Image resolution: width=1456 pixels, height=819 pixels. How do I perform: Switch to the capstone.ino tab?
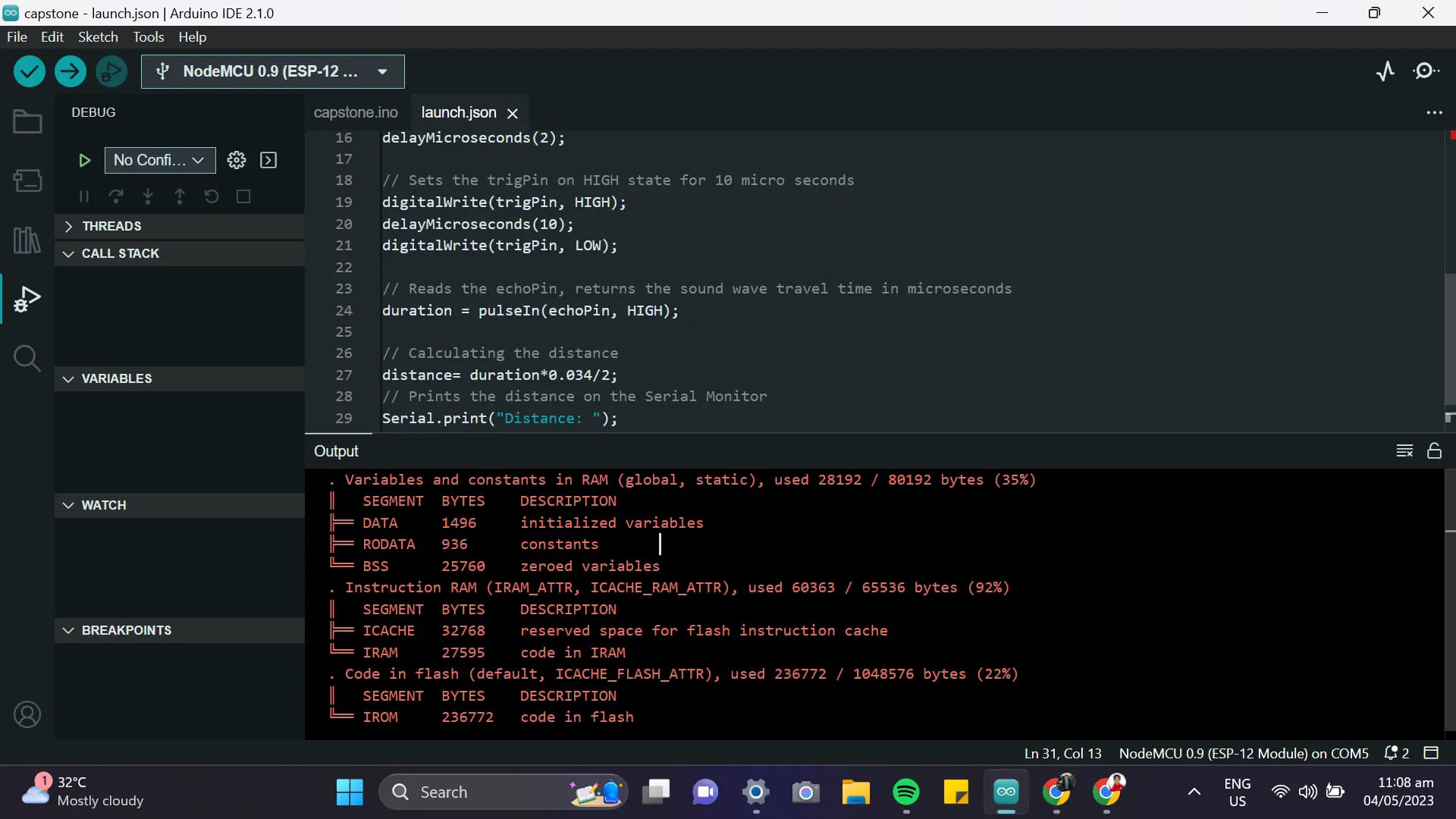[x=356, y=112]
